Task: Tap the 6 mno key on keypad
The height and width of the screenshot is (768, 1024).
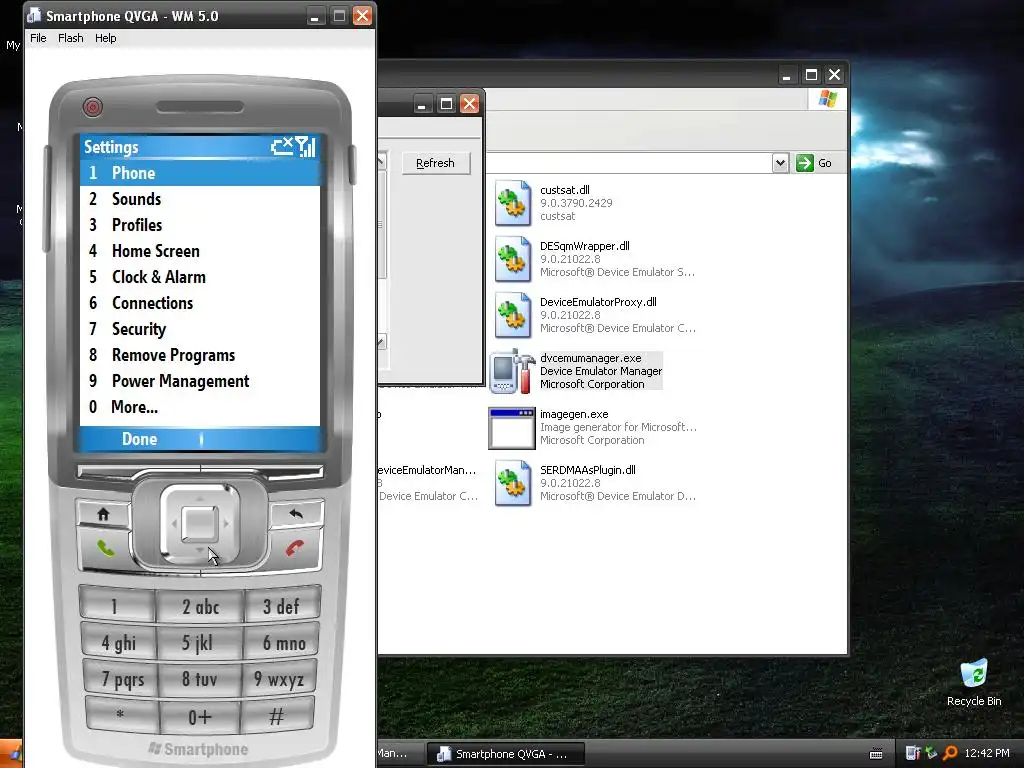Action: (x=281, y=642)
